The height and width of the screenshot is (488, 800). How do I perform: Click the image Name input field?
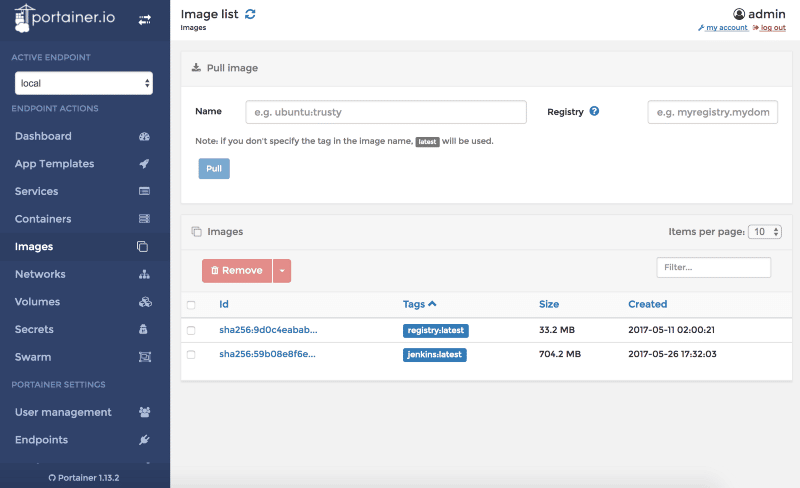click(386, 112)
